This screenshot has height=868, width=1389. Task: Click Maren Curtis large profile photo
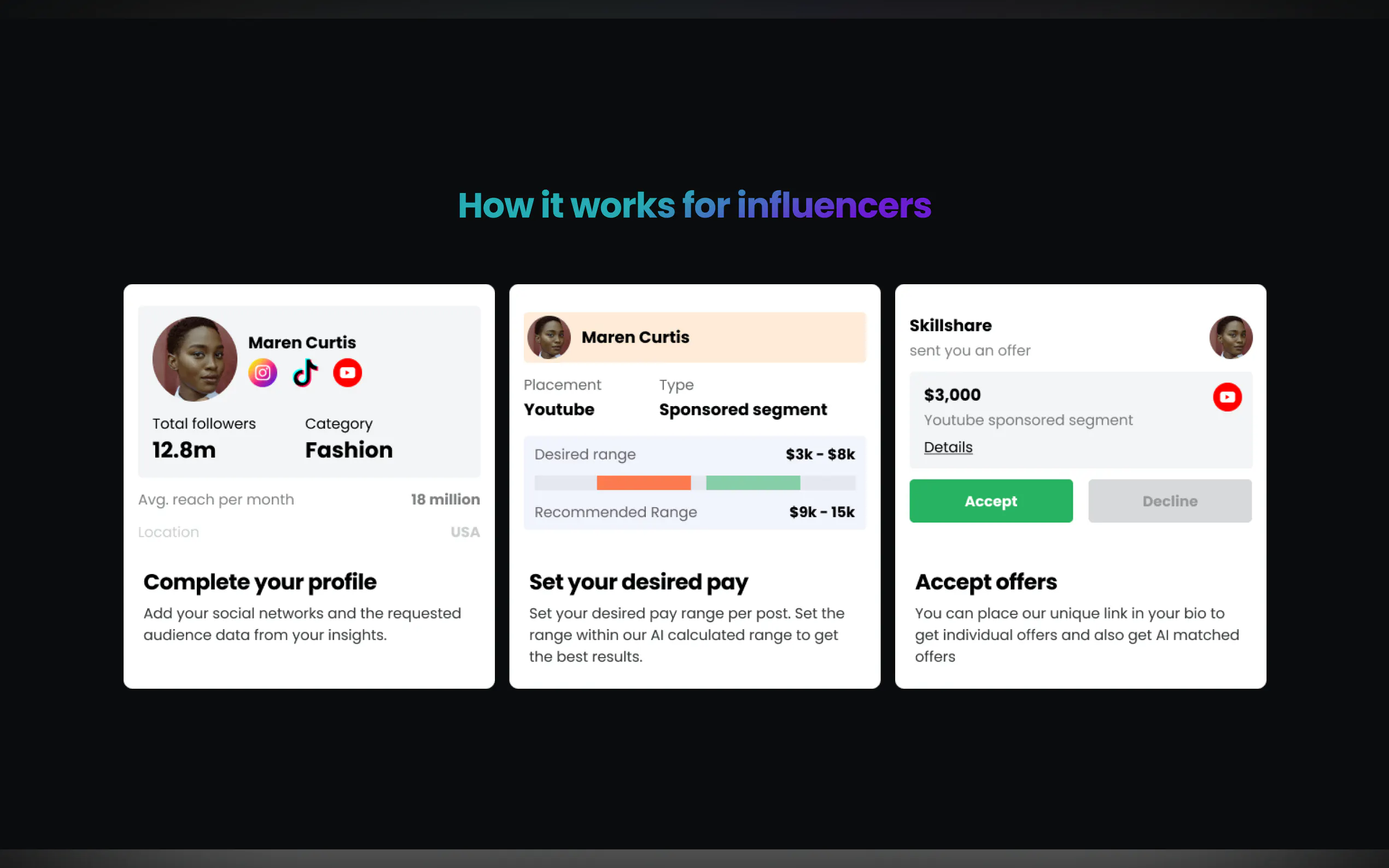coord(195,359)
